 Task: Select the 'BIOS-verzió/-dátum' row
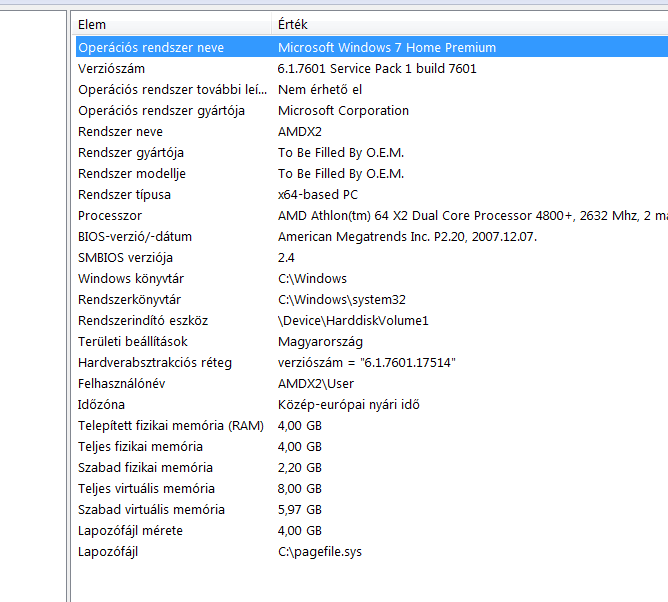point(372,236)
